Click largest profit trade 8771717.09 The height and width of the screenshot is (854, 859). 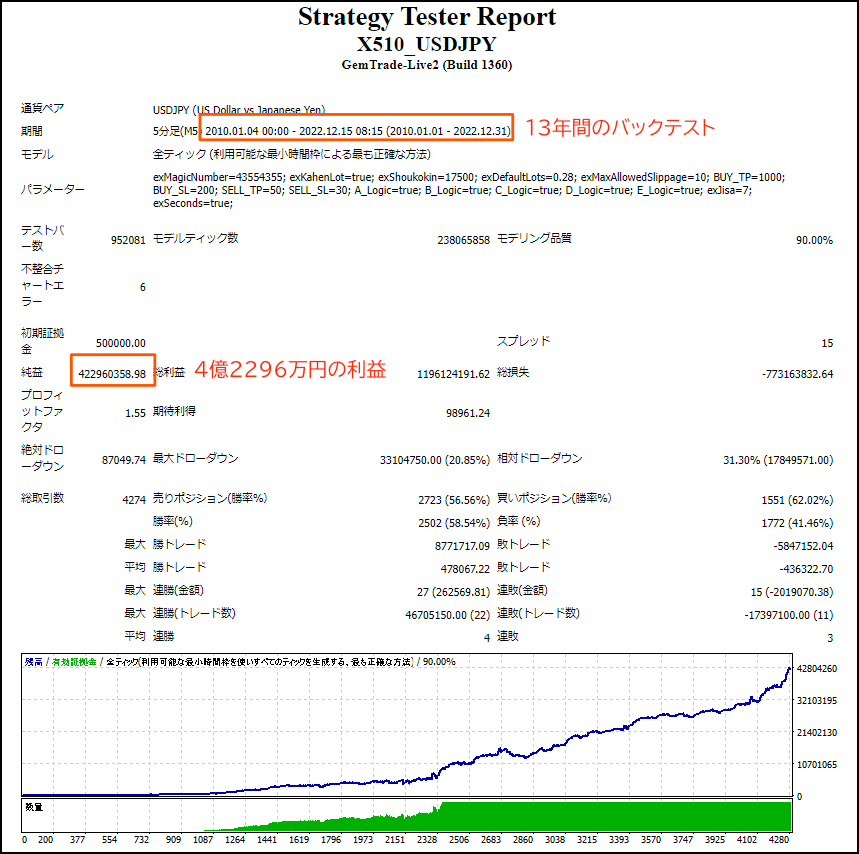pyautogui.click(x=462, y=546)
